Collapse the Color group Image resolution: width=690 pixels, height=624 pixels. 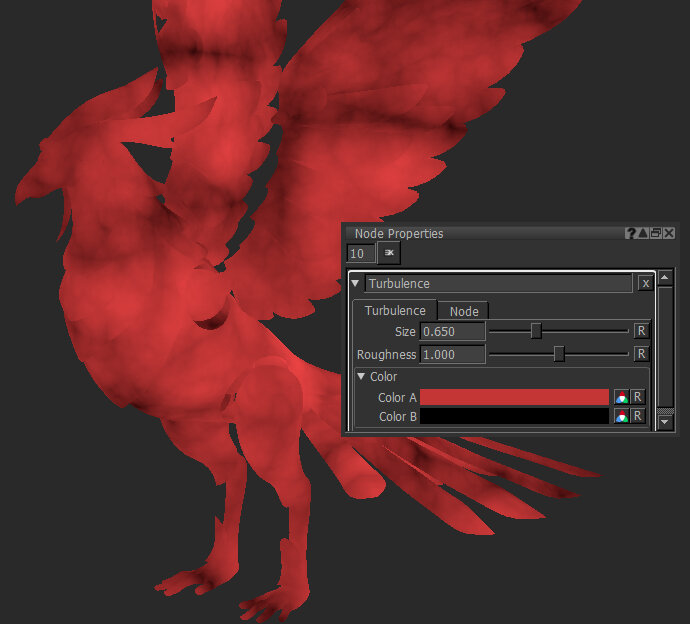click(x=361, y=377)
